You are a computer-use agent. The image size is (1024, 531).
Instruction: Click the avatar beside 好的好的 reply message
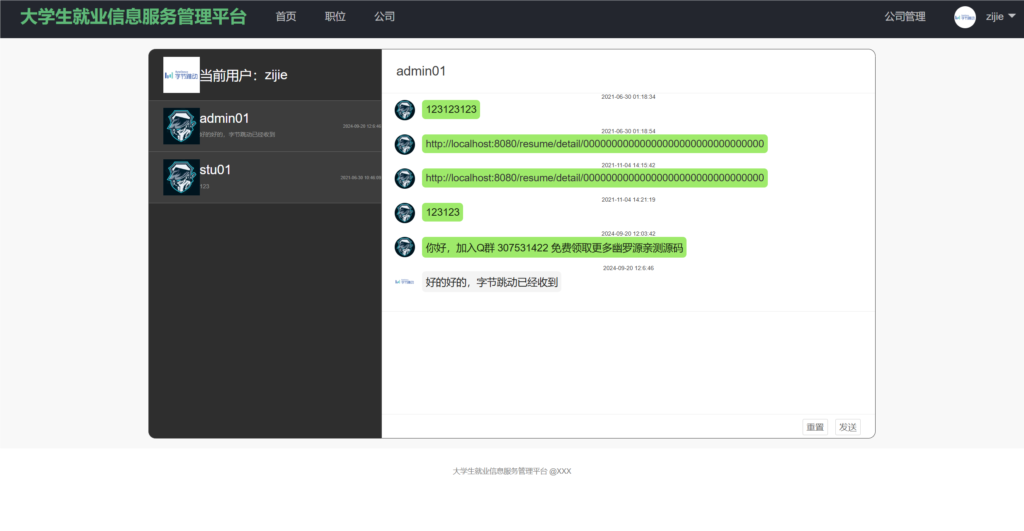click(x=405, y=282)
